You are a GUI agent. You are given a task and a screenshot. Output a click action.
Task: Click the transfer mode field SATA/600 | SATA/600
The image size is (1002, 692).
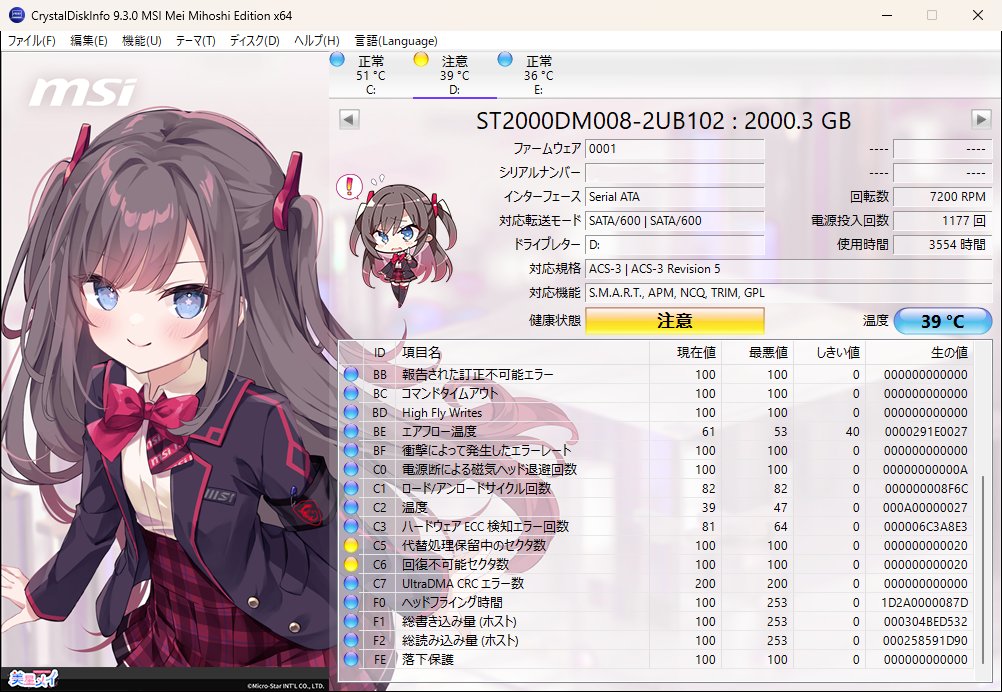(675, 220)
